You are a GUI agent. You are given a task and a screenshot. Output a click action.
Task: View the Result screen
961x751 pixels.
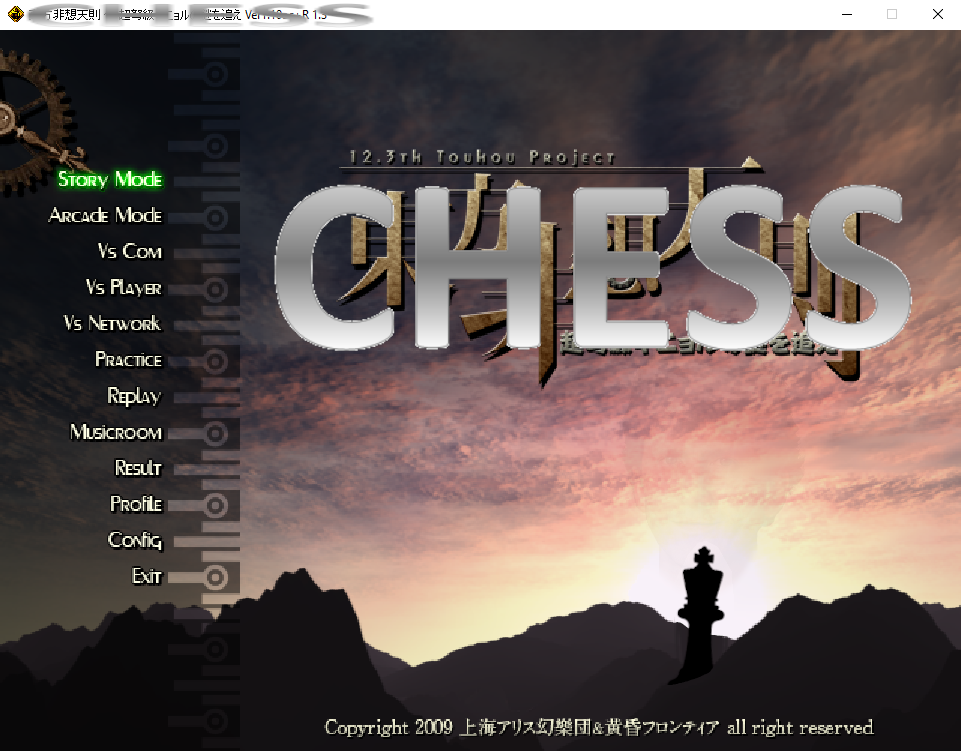(139, 468)
